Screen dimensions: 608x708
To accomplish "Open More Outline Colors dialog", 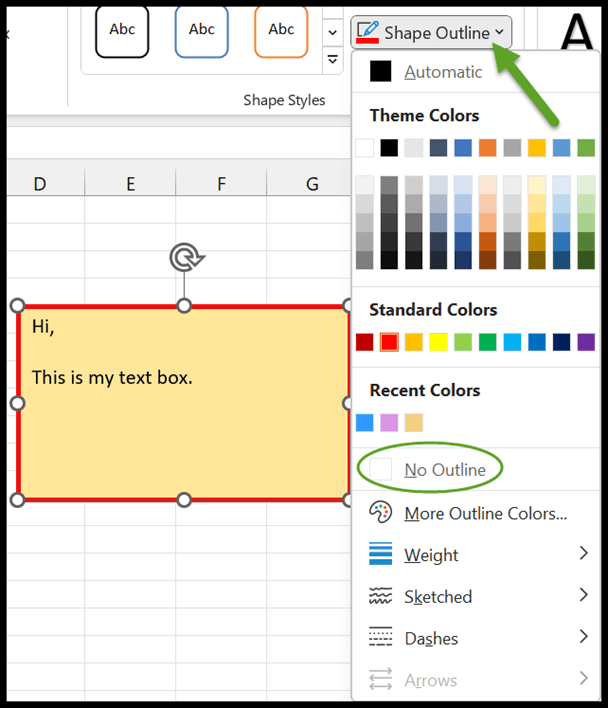I will pyautogui.click(x=475, y=513).
